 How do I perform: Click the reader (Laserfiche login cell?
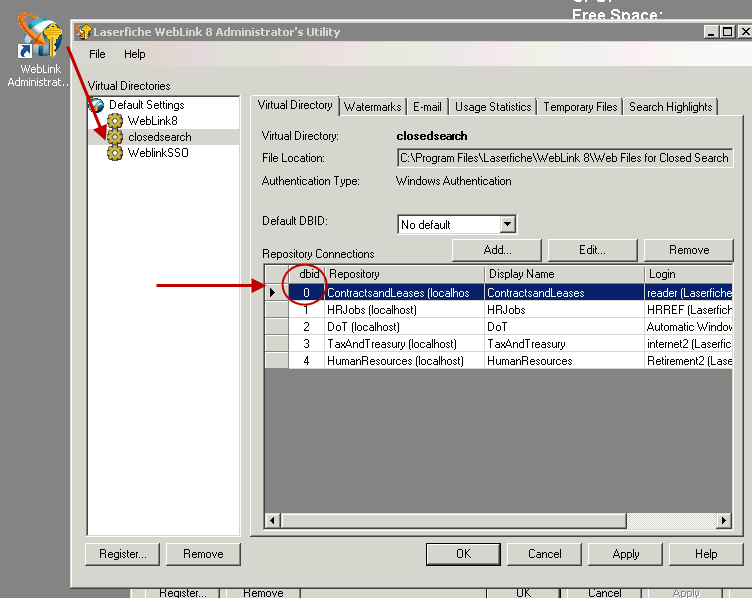click(689, 293)
